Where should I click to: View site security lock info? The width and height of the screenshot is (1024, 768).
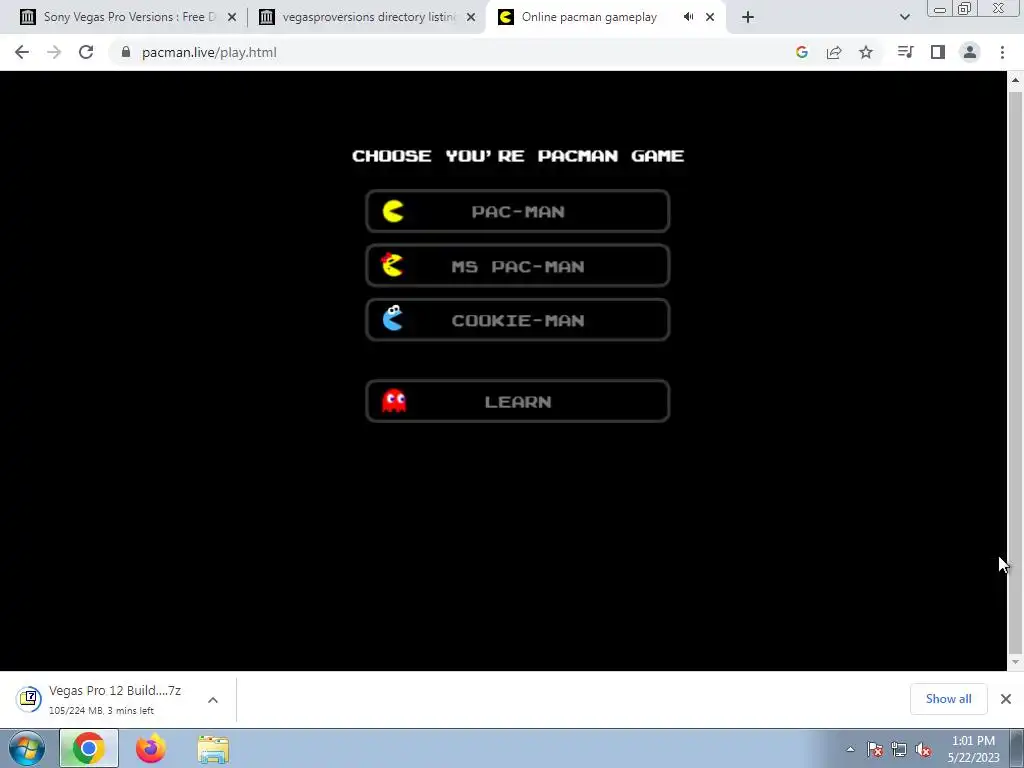coord(125,52)
